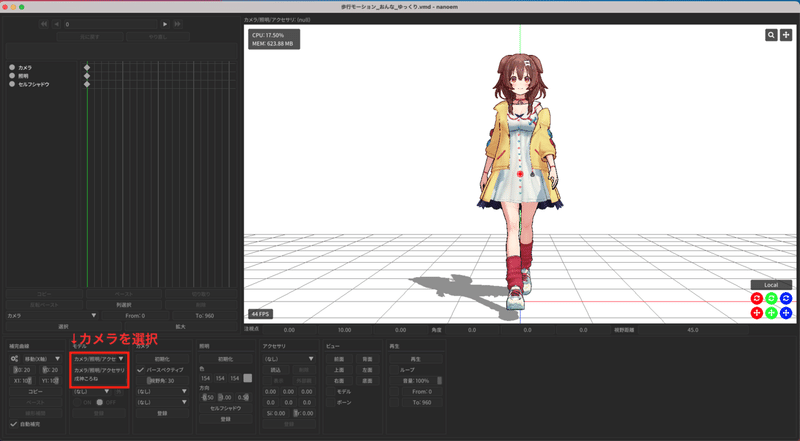This screenshot has width=800, height=441.
Task: Open the first (なし) dropdown in camera panel
Action: point(162,391)
